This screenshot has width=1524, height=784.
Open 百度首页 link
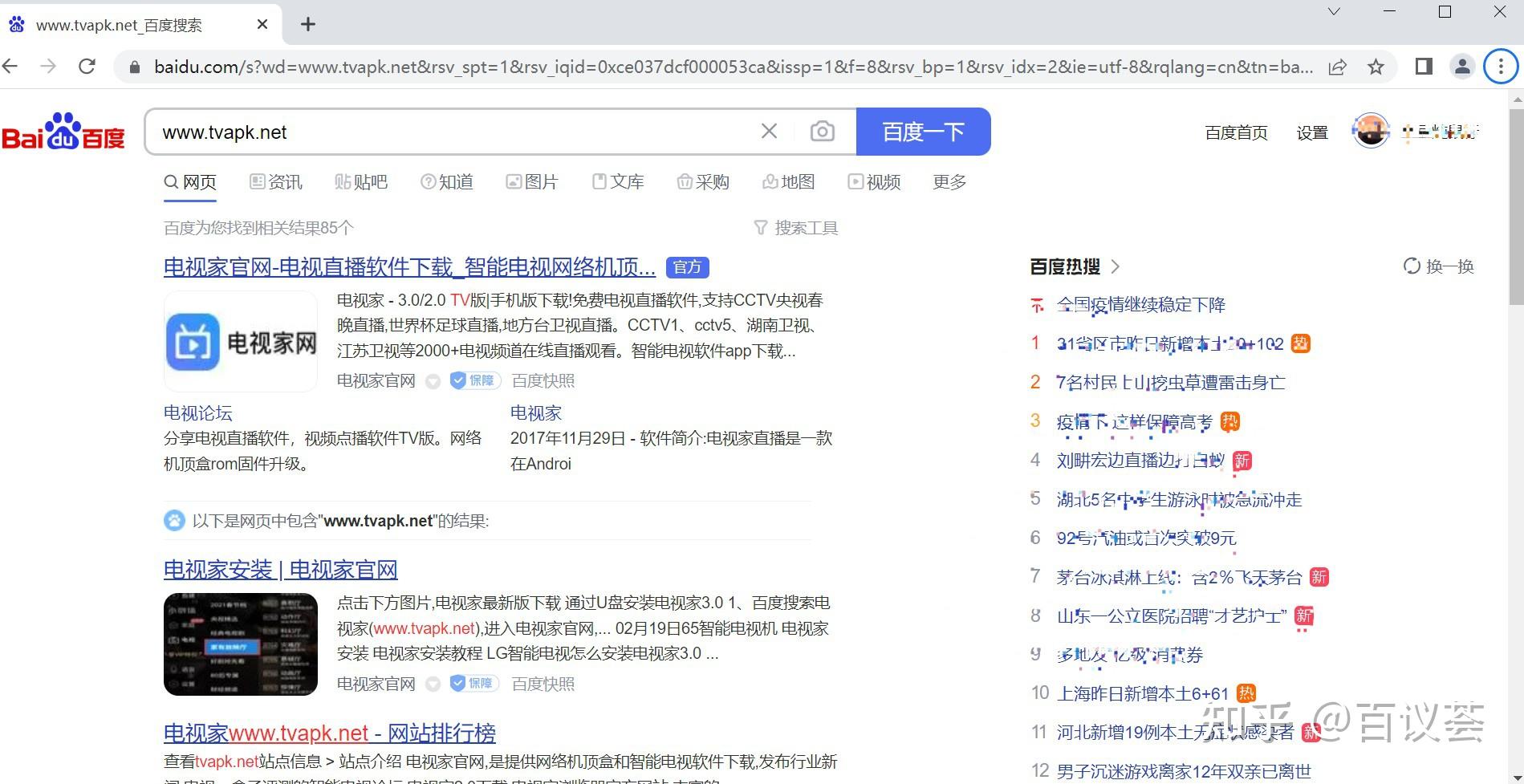pyautogui.click(x=1236, y=132)
